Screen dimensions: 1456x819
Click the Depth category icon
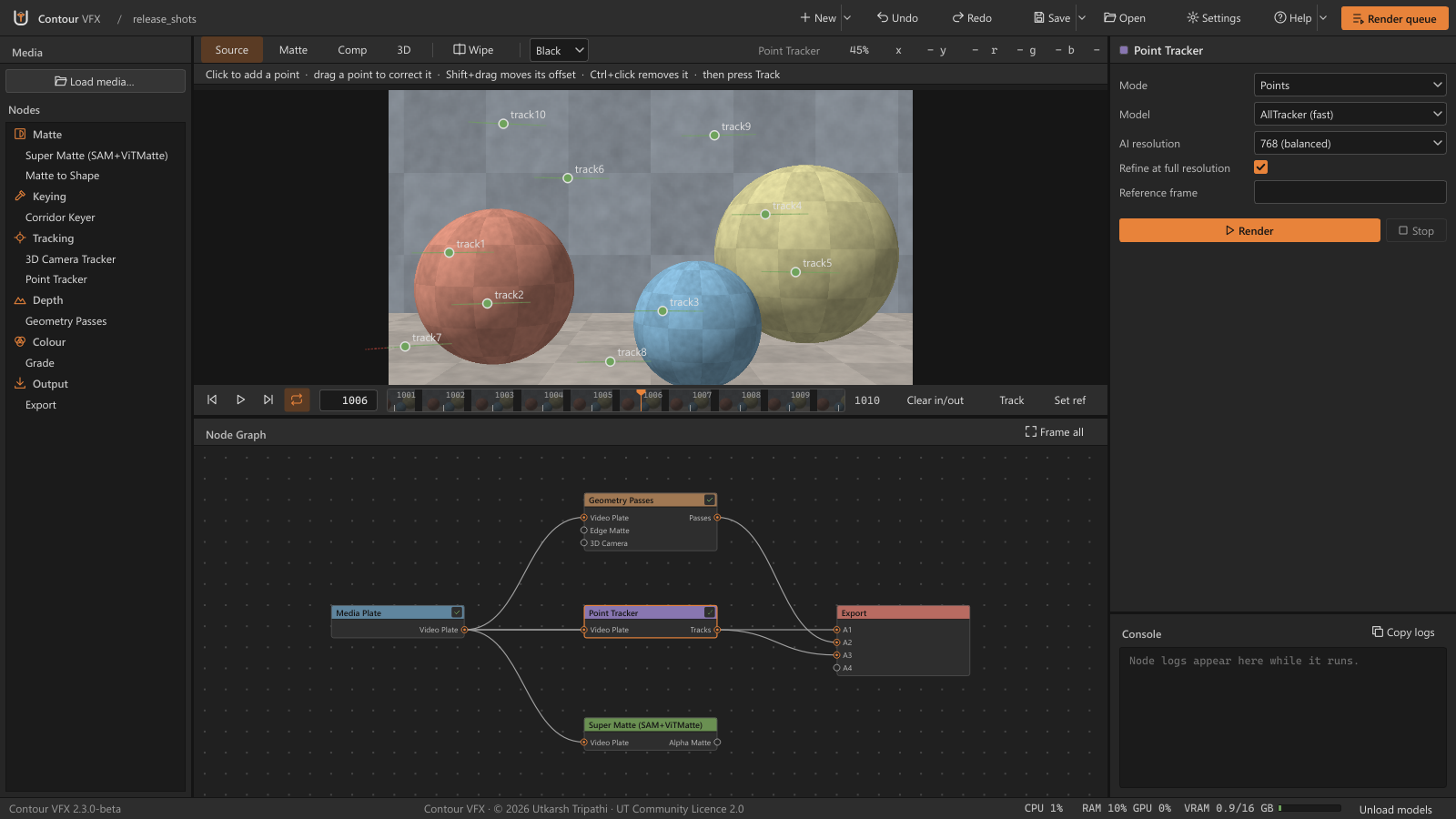[x=20, y=299]
